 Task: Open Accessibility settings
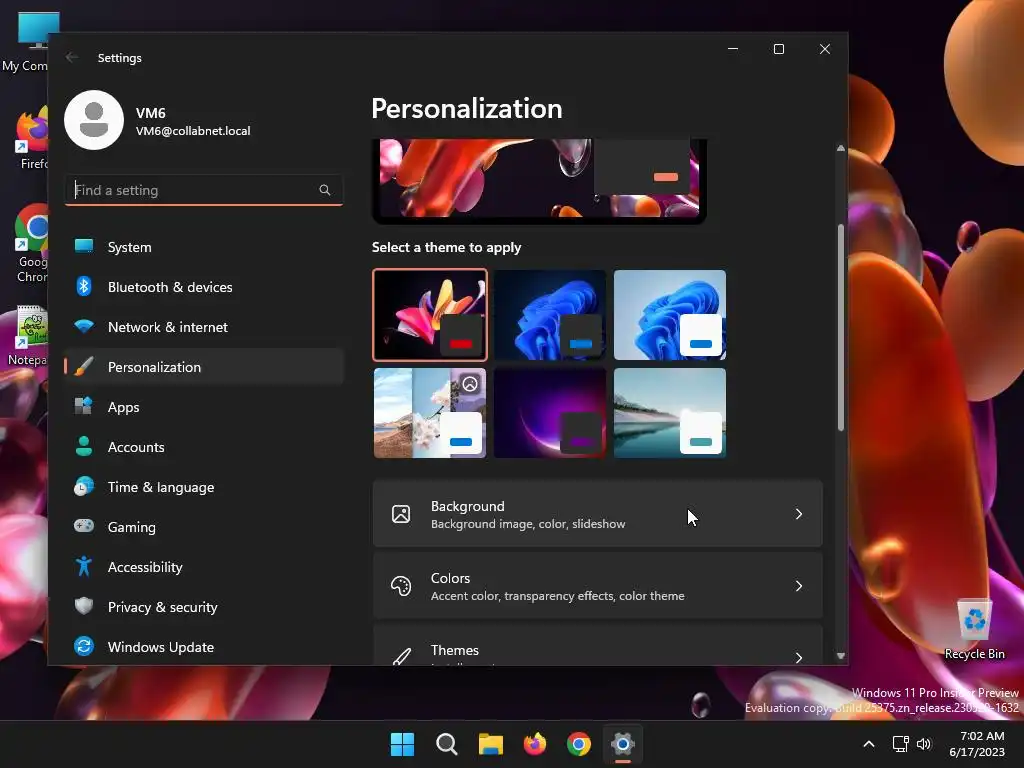click(204, 567)
